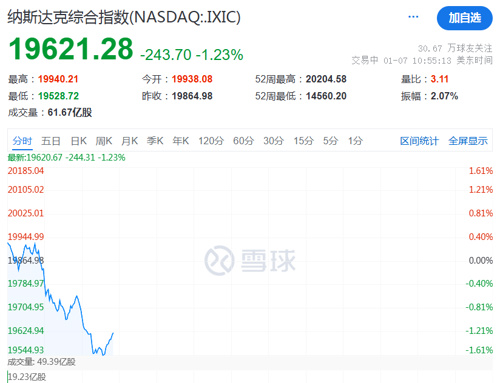Click the y-axis label 19704.95
Image resolution: width=500 pixels, height=383 pixels.
coord(26,307)
